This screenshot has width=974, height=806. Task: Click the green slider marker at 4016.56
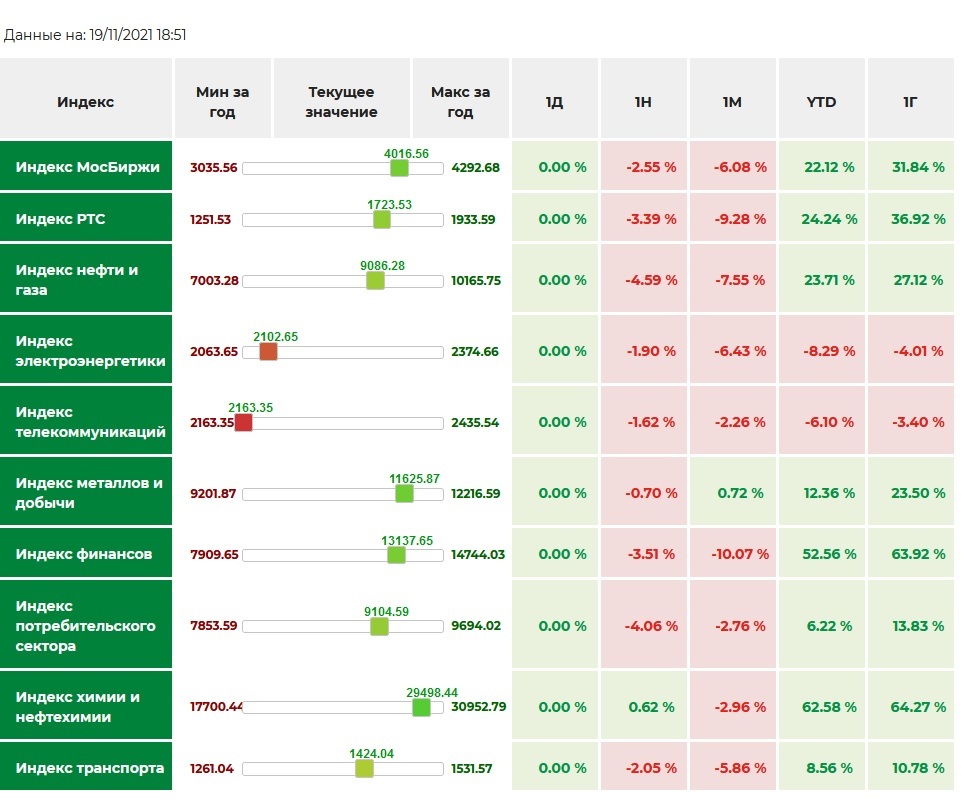(399, 168)
